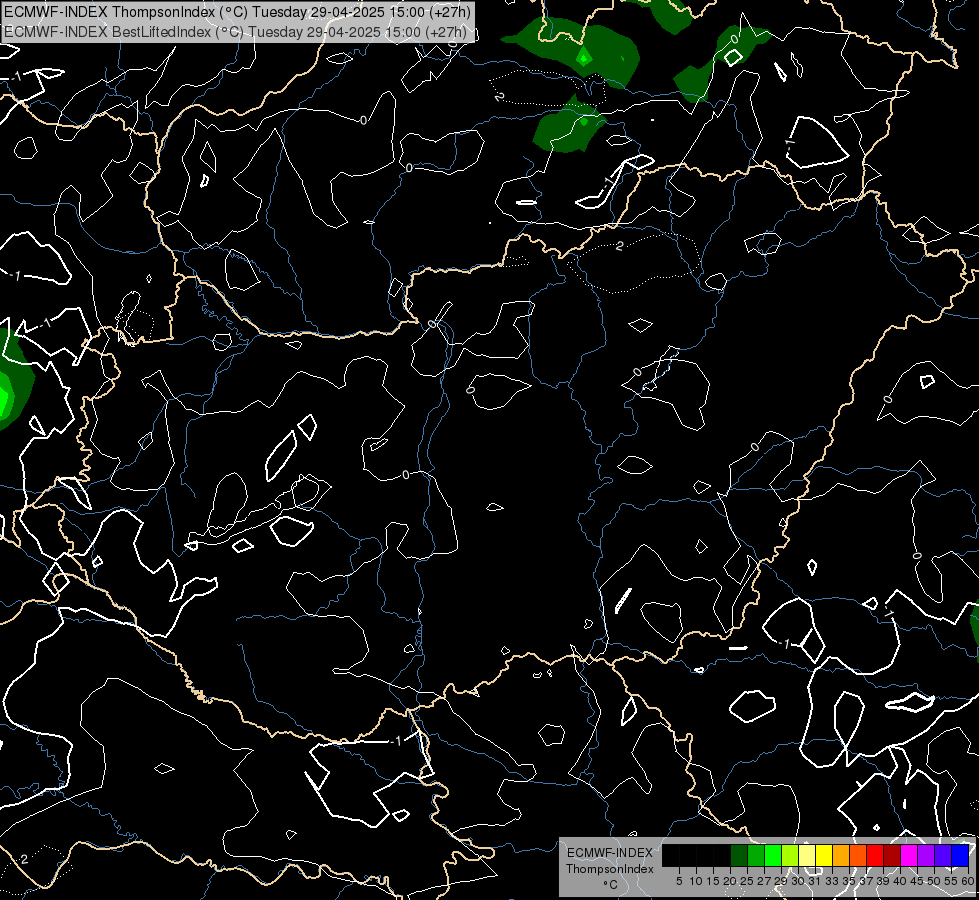This screenshot has width=979, height=900.
Task: Click legend tick label 31
Action: point(815,881)
